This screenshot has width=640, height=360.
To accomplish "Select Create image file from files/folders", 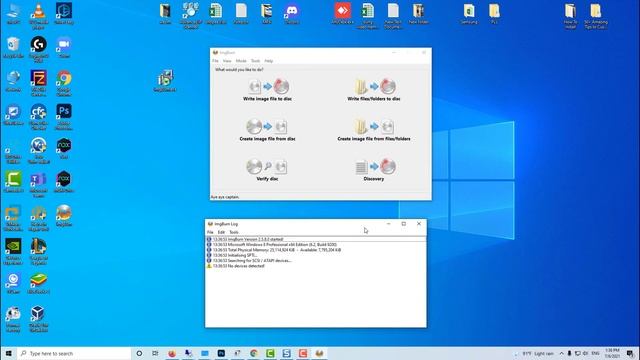I will coord(374,130).
